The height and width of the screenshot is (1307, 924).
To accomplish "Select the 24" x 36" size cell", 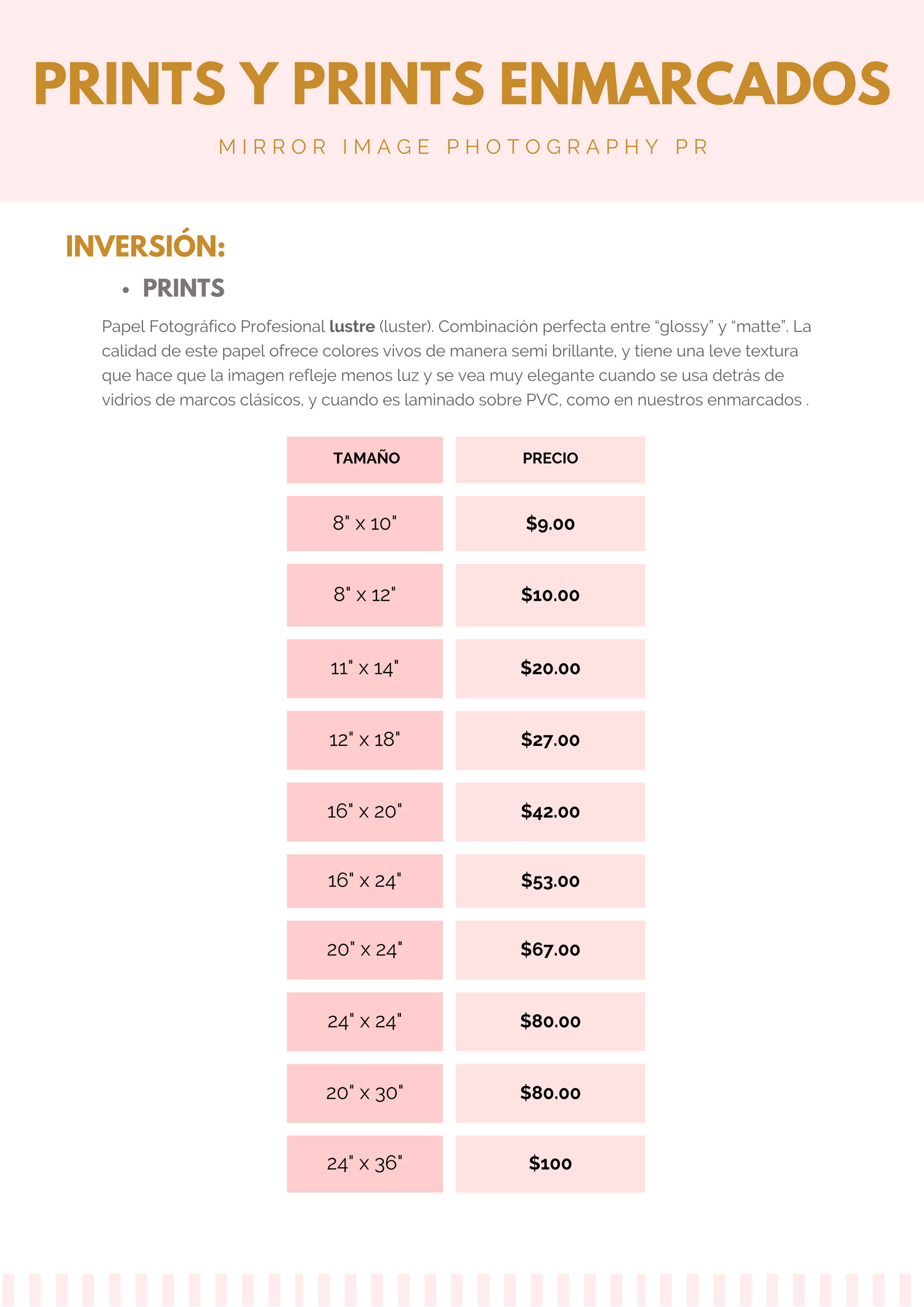I will point(365,1164).
